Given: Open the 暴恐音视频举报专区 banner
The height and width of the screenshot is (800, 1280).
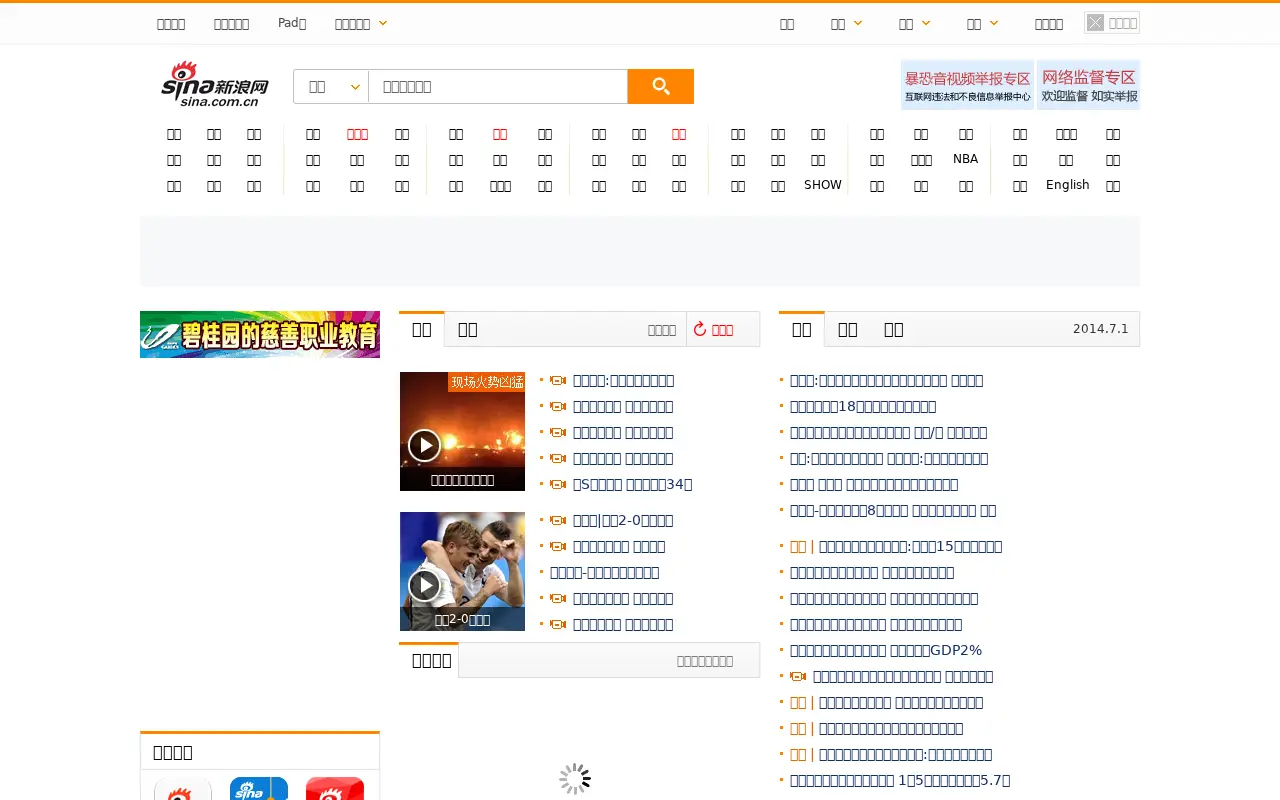Looking at the screenshot, I should 967,85.
